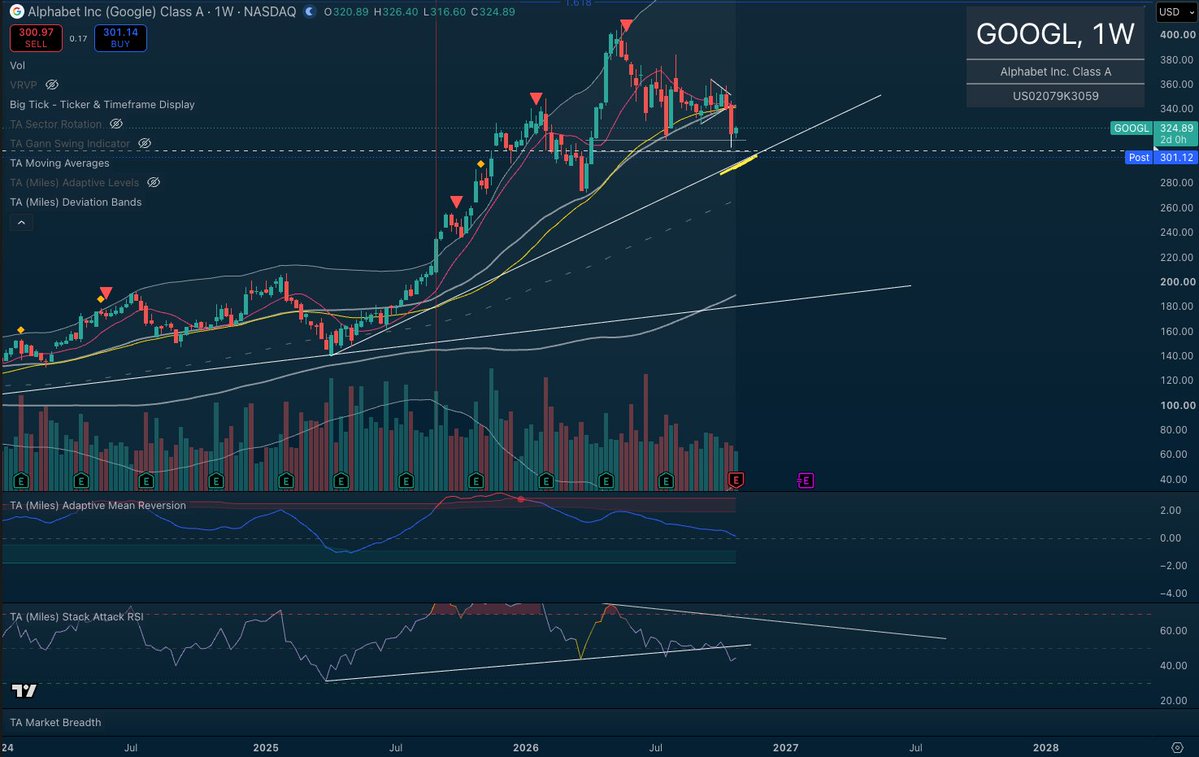The height and width of the screenshot is (757, 1199).
Task: Show TA (Miles) Adaptive Levels via eye icon
Action: click(x=153, y=183)
